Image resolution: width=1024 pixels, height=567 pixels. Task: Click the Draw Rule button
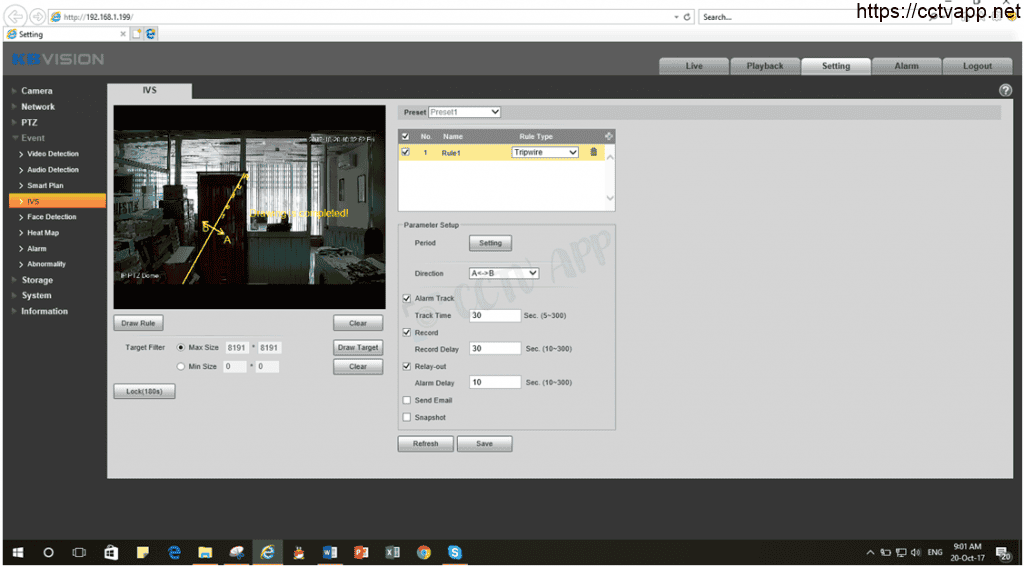(138, 323)
